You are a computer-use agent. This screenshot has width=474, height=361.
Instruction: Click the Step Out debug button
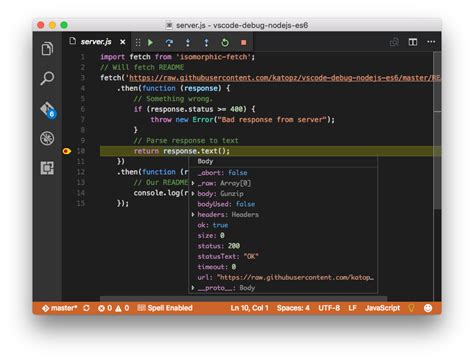tap(206, 42)
